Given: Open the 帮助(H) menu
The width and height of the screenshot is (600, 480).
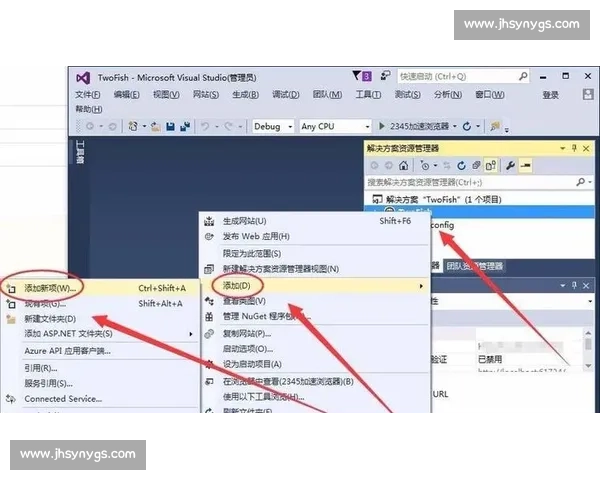Looking at the screenshot, I should [89, 109].
